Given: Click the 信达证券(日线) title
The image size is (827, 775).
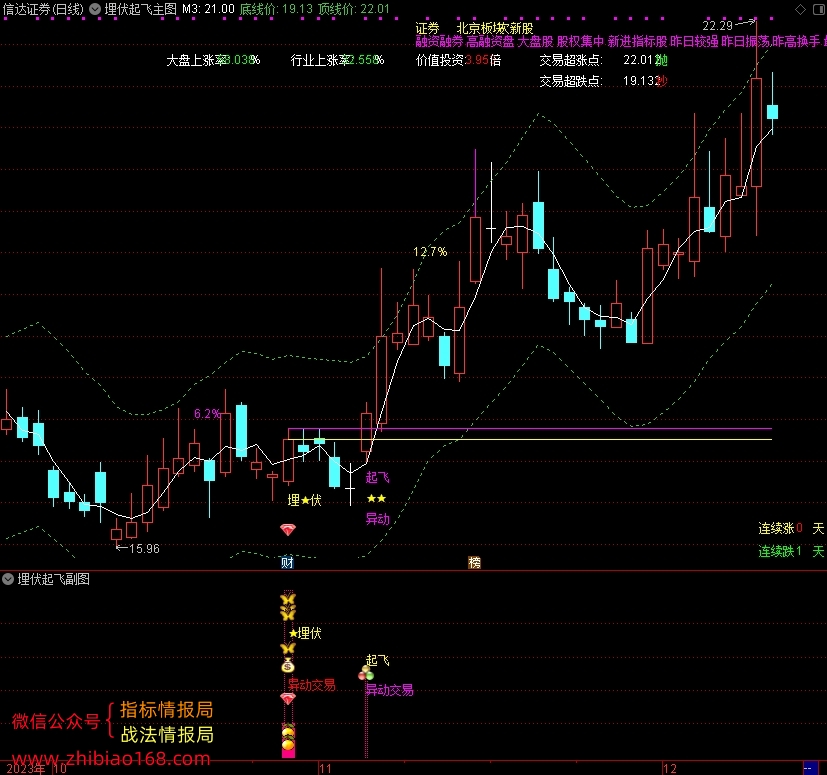Looking at the screenshot, I should pyautogui.click(x=43, y=9).
